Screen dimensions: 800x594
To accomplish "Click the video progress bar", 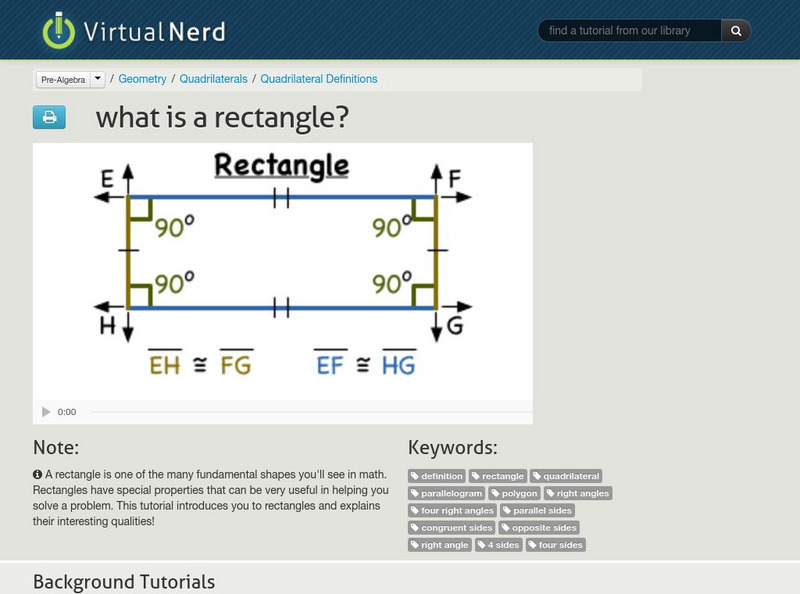I will (x=300, y=409).
